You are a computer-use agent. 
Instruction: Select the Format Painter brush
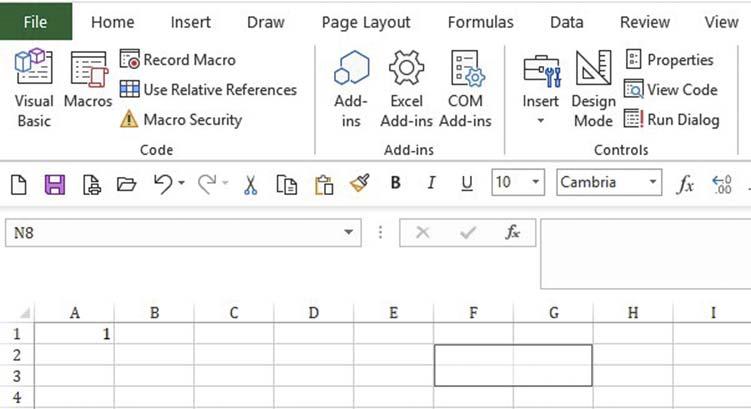(360, 184)
